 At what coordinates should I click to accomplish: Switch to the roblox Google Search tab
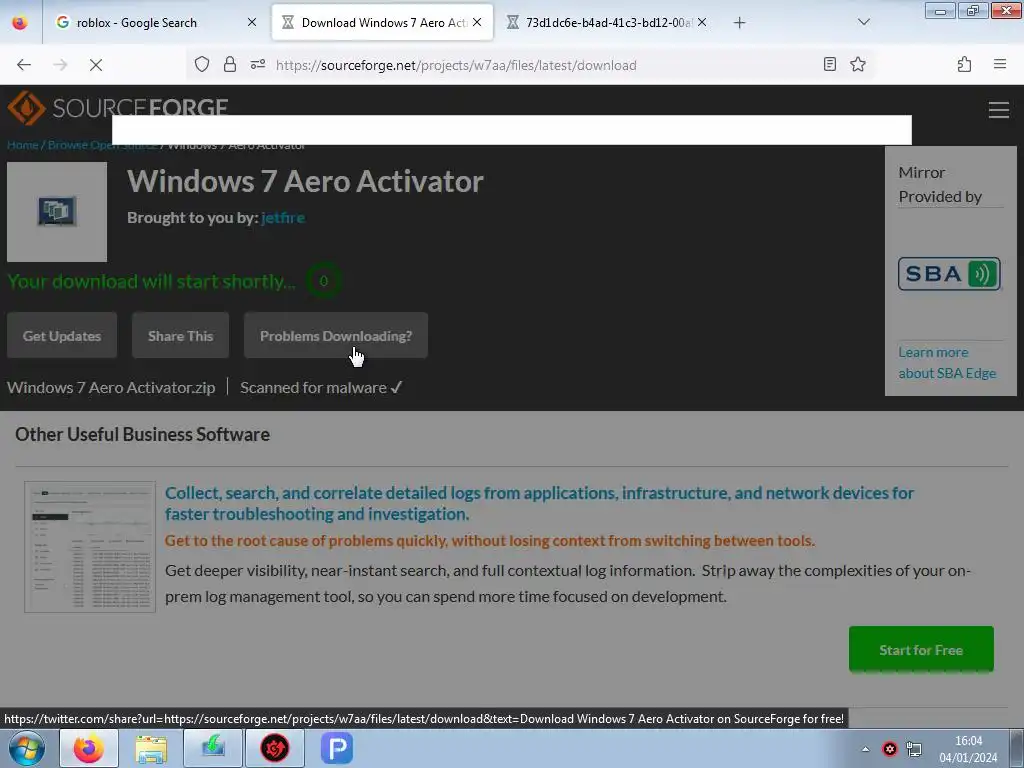pos(155,22)
